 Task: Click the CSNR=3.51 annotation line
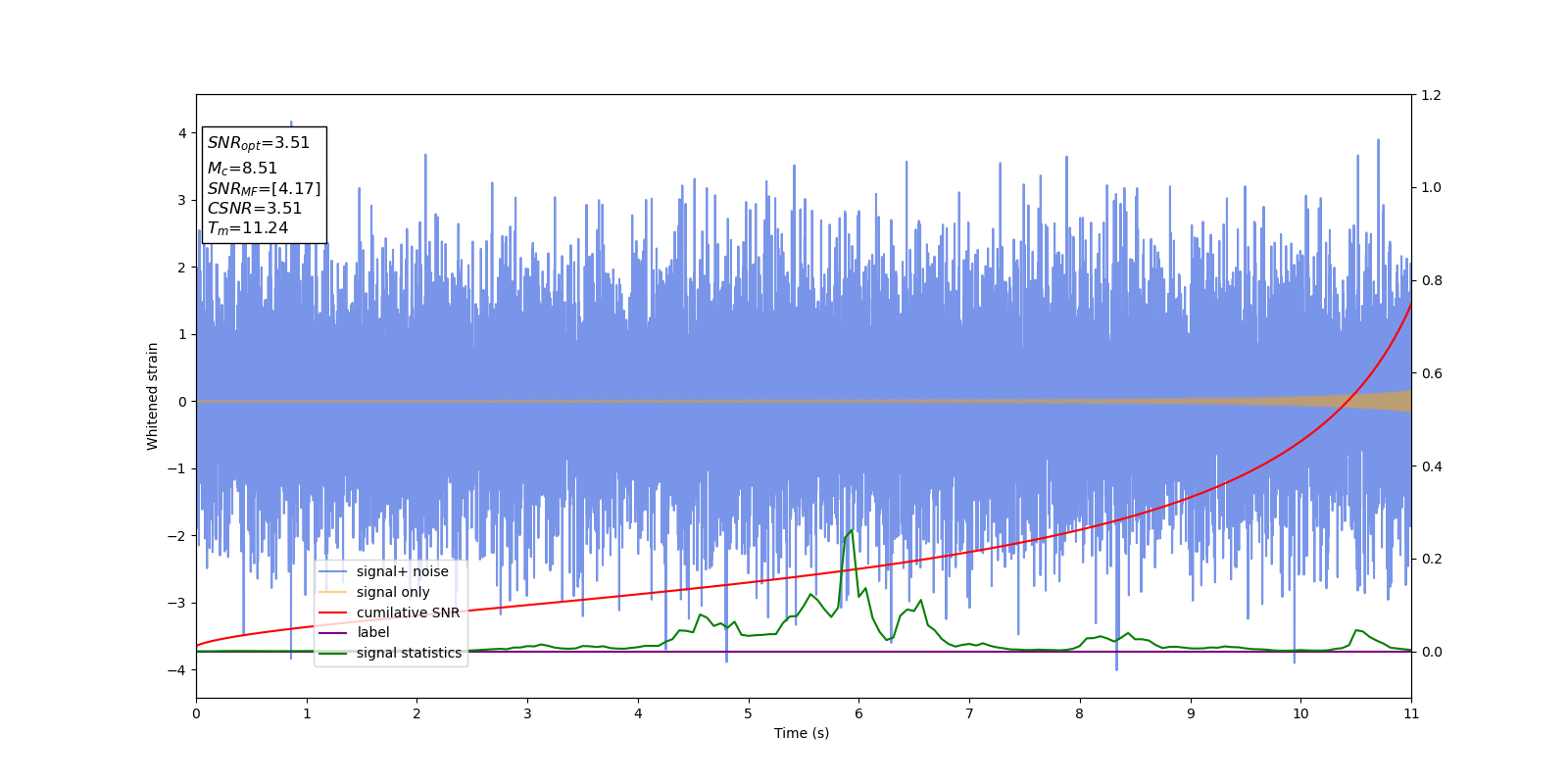255,209
